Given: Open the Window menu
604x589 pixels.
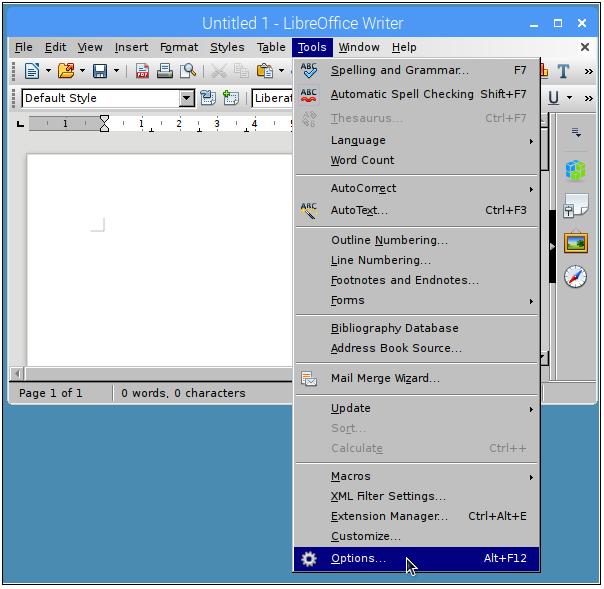Looking at the screenshot, I should (359, 47).
